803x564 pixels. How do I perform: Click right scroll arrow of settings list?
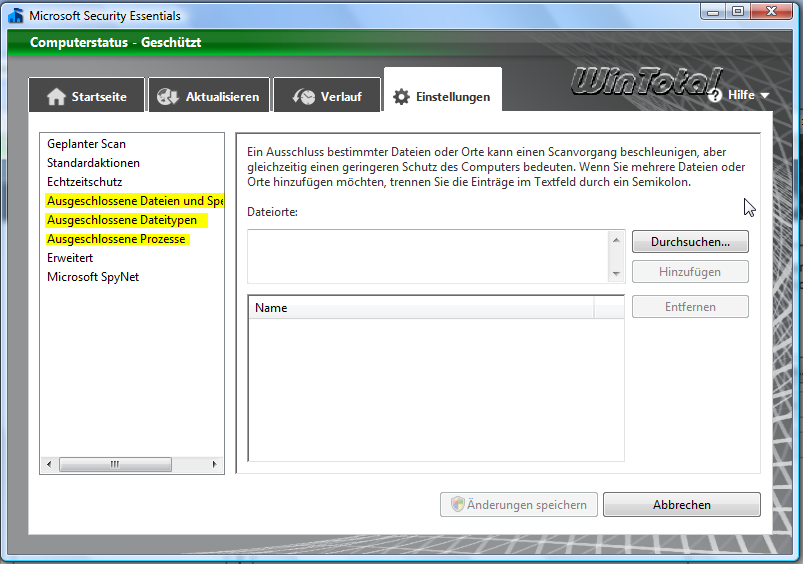pos(215,464)
